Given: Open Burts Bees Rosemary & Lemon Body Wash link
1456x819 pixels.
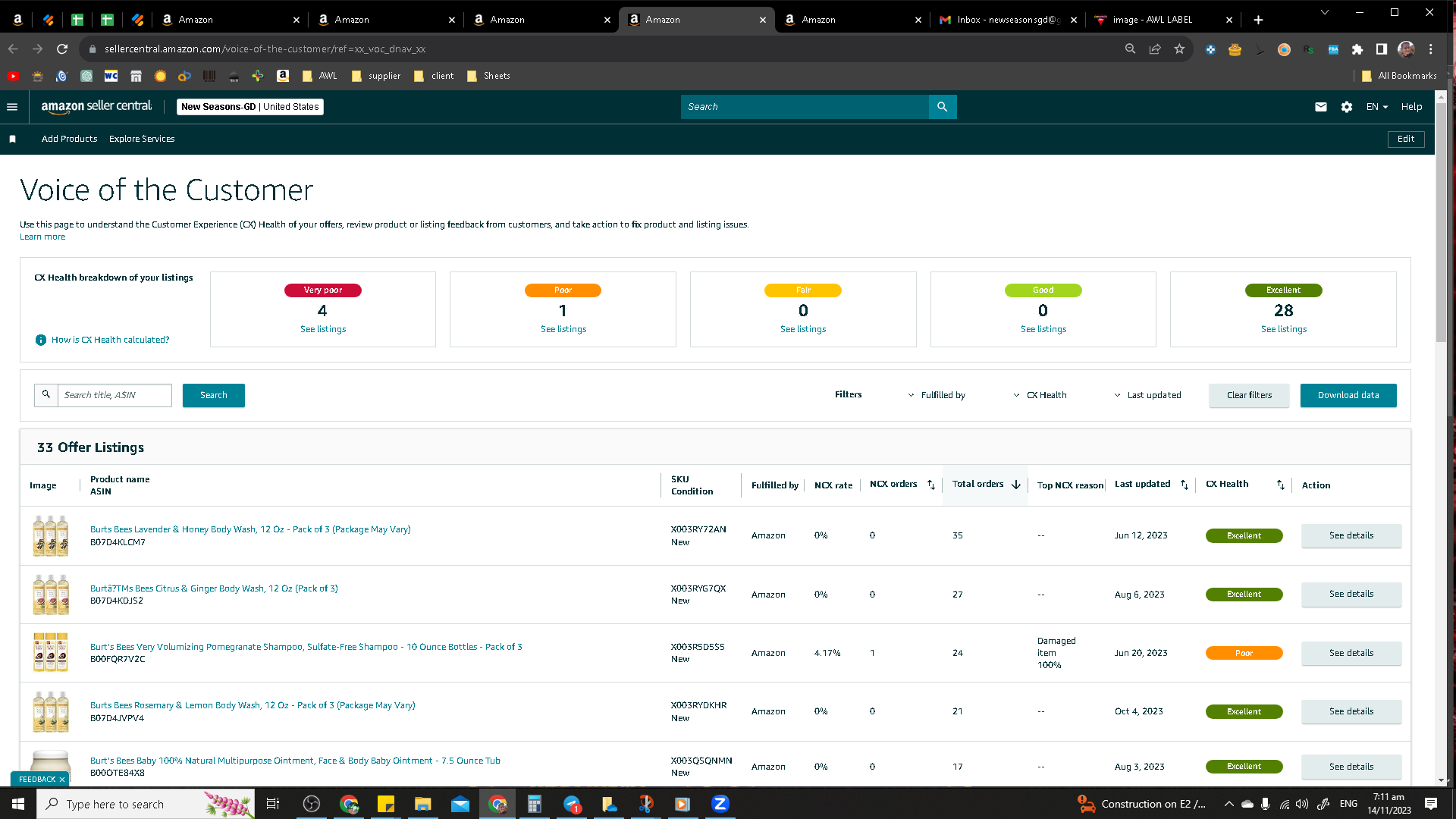Looking at the screenshot, I should coord(253,705).
